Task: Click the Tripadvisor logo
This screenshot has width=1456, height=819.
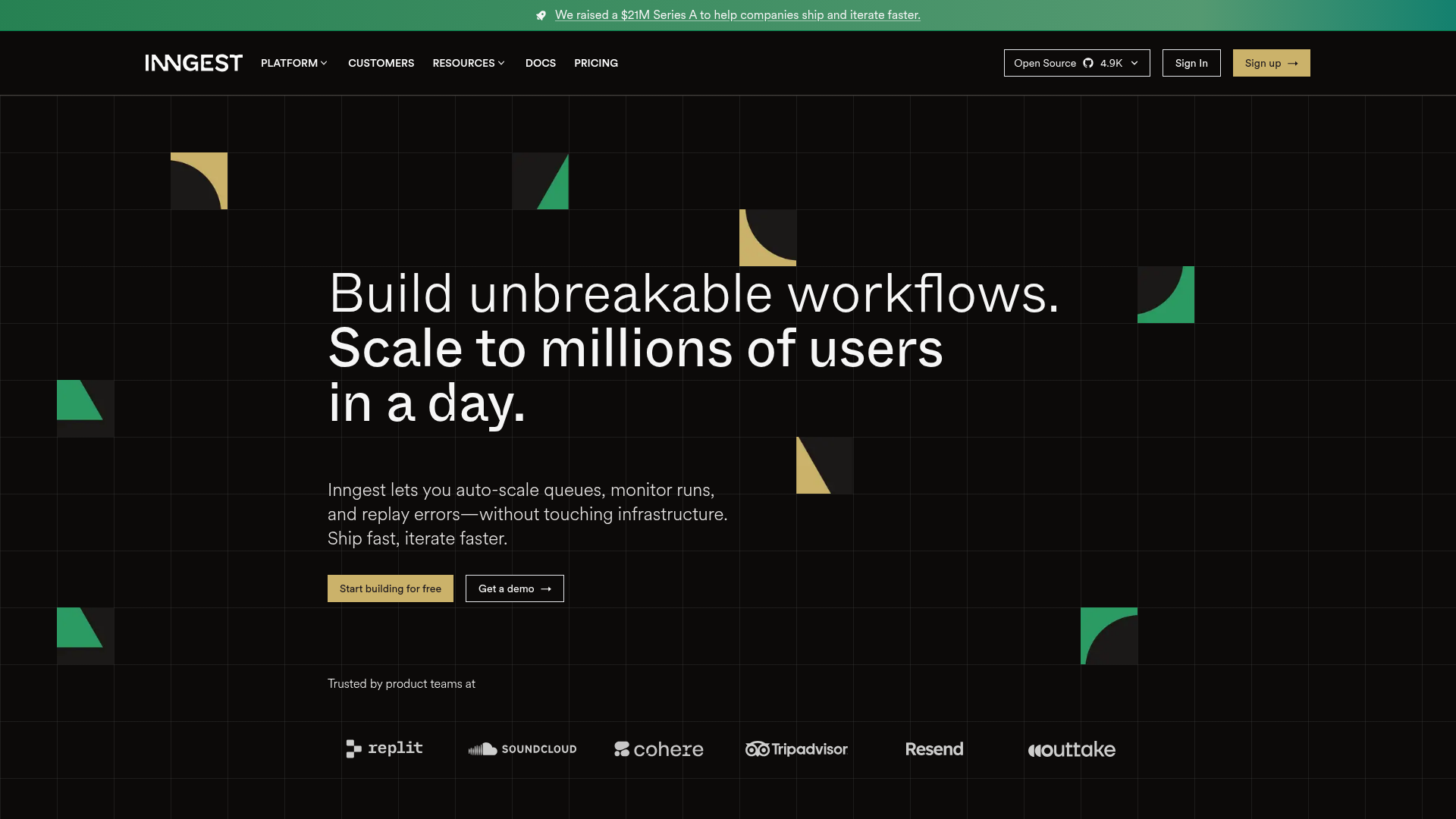Action: [796, 749]
